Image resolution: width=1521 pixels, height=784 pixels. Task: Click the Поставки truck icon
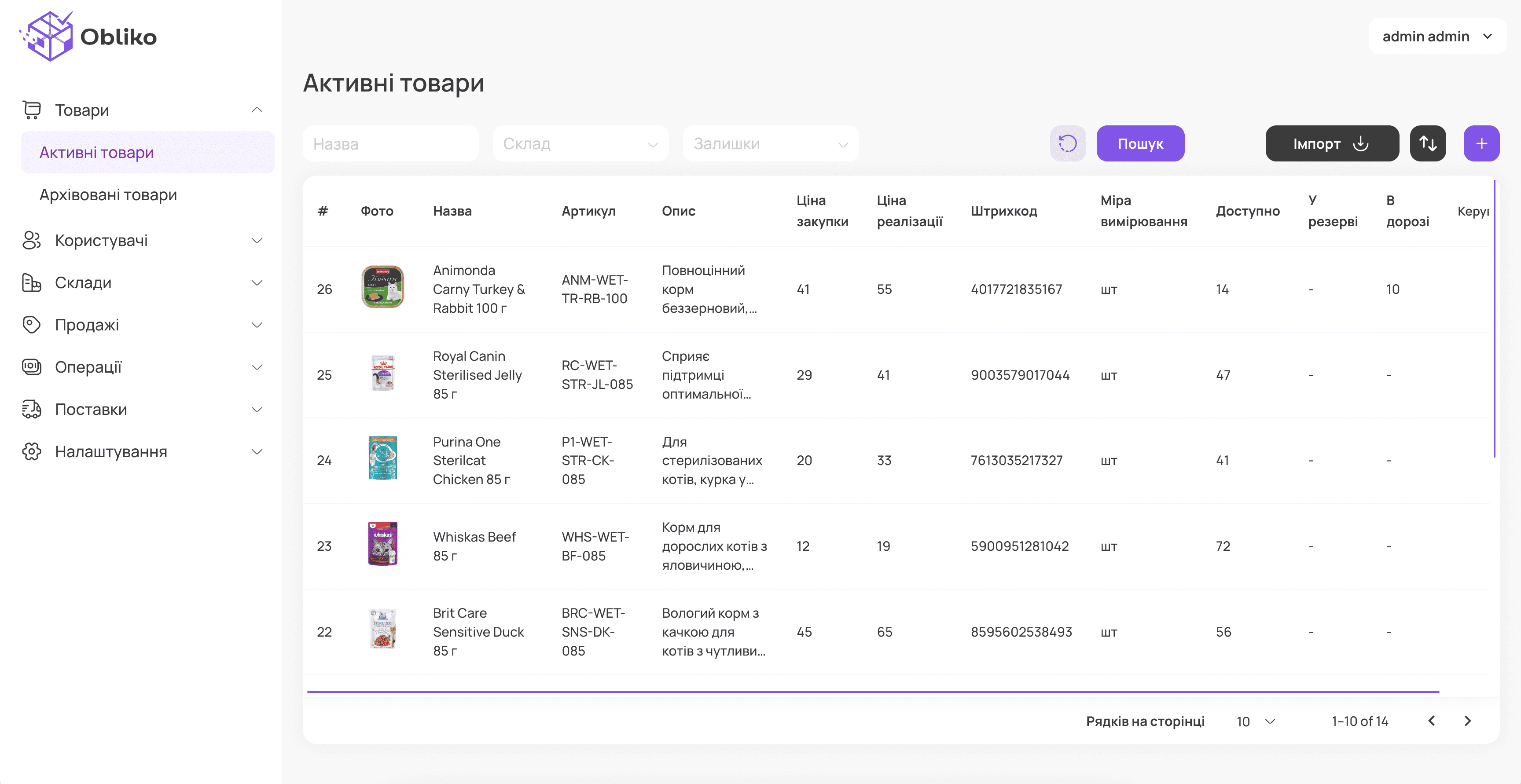point(31,409)
